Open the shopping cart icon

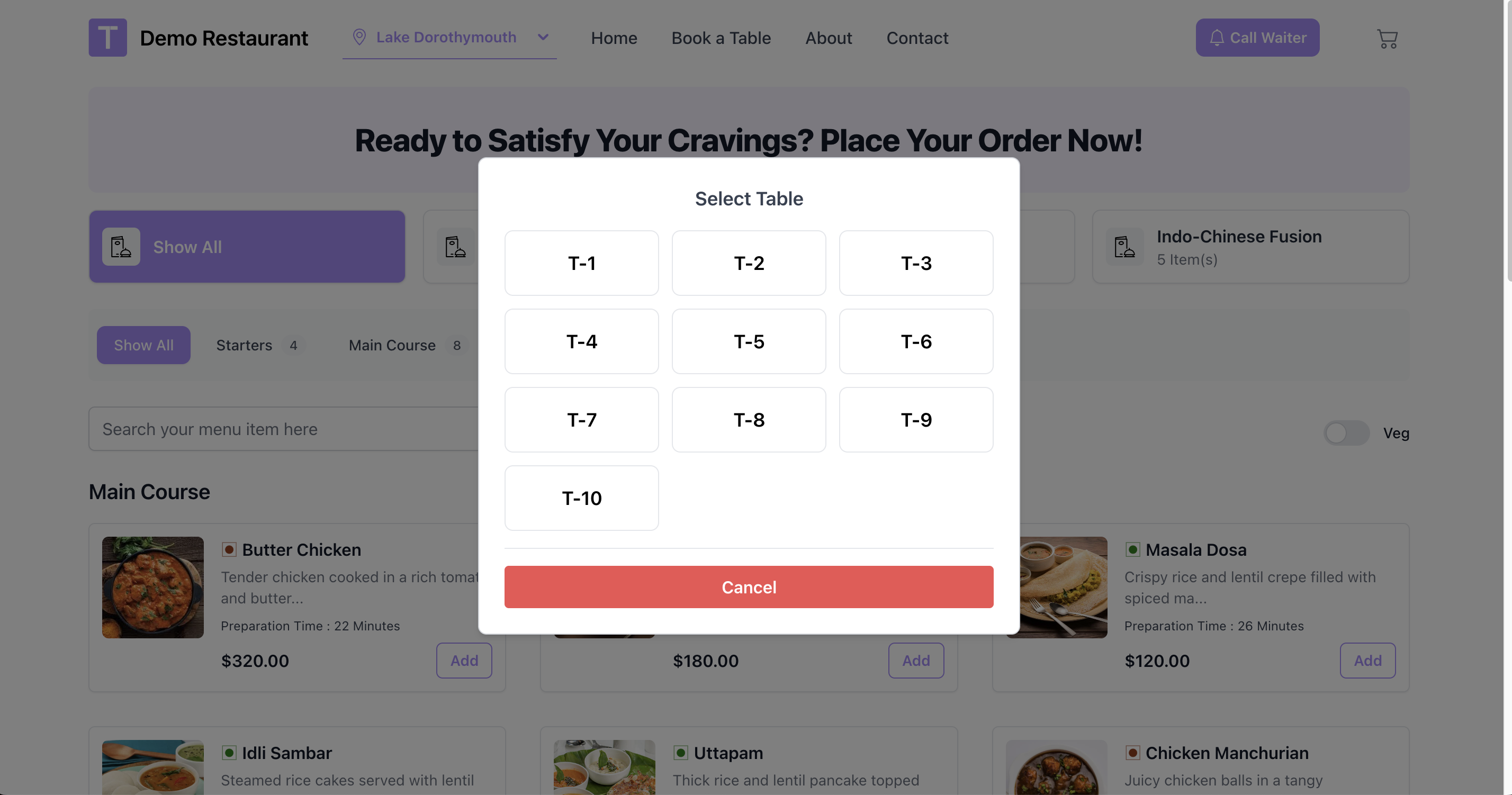point(1387,39)
